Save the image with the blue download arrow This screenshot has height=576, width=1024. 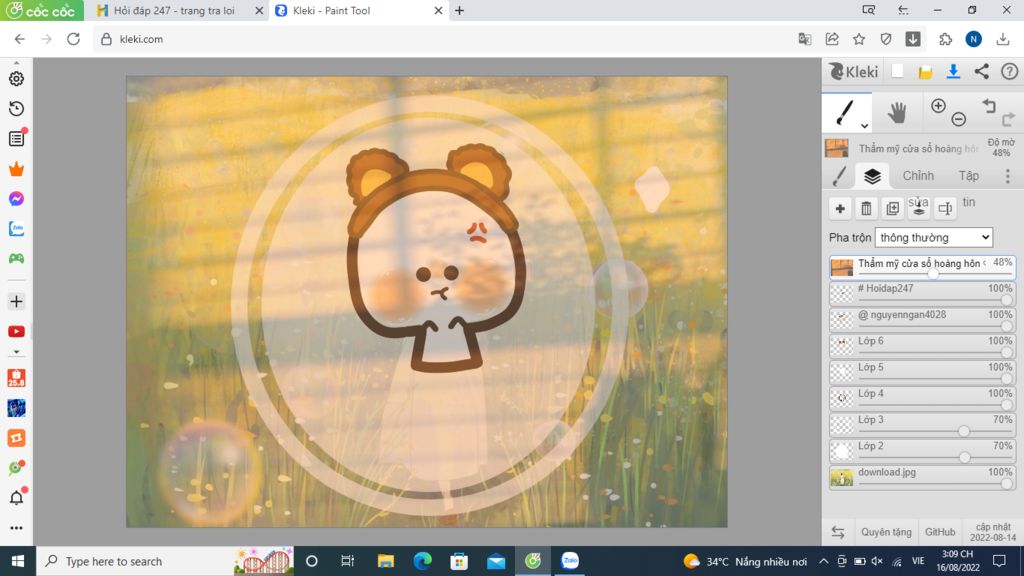pyautogui.click(x=953, y=71)
